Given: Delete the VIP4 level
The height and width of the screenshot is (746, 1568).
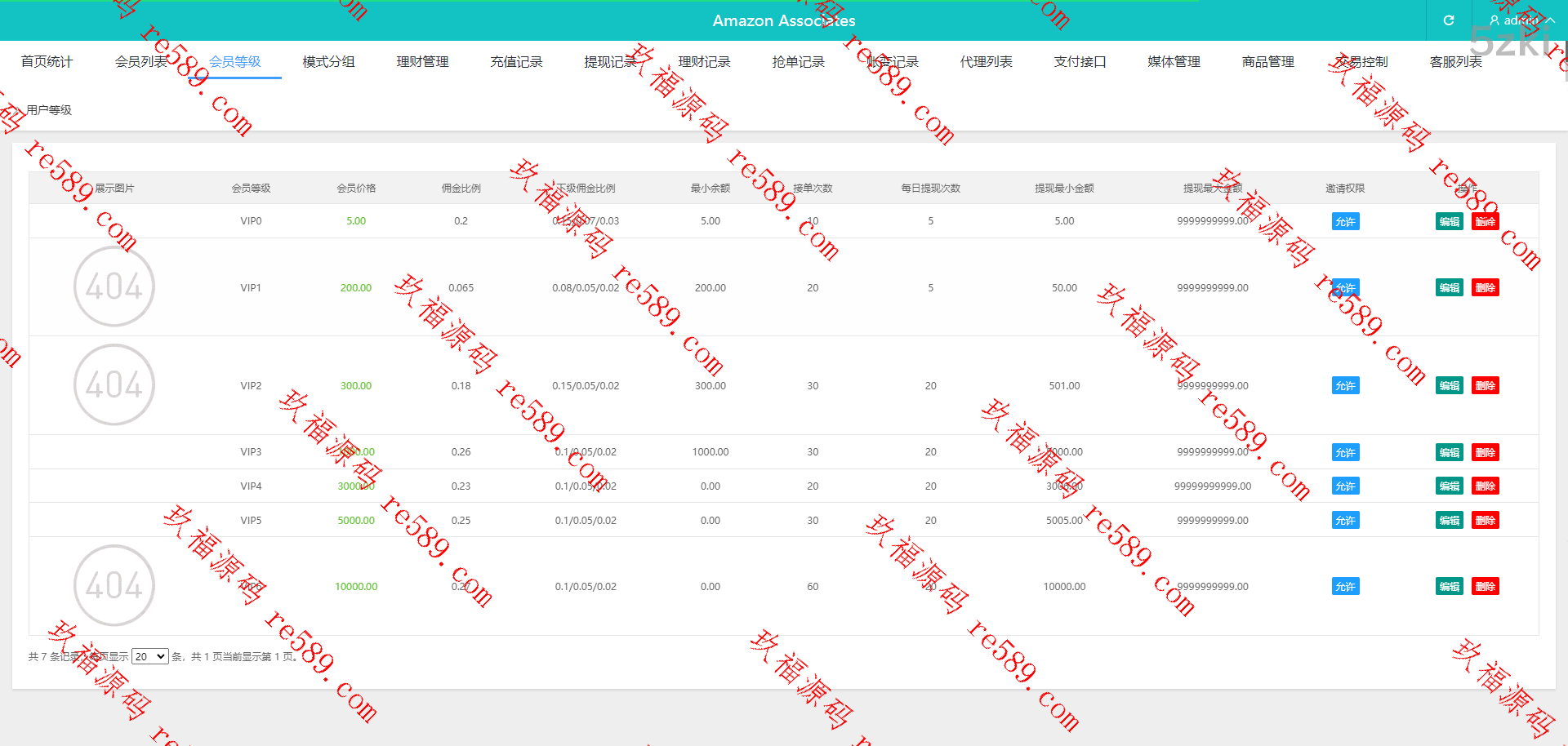Looking at the screenshot, I should click(1486, 486).
